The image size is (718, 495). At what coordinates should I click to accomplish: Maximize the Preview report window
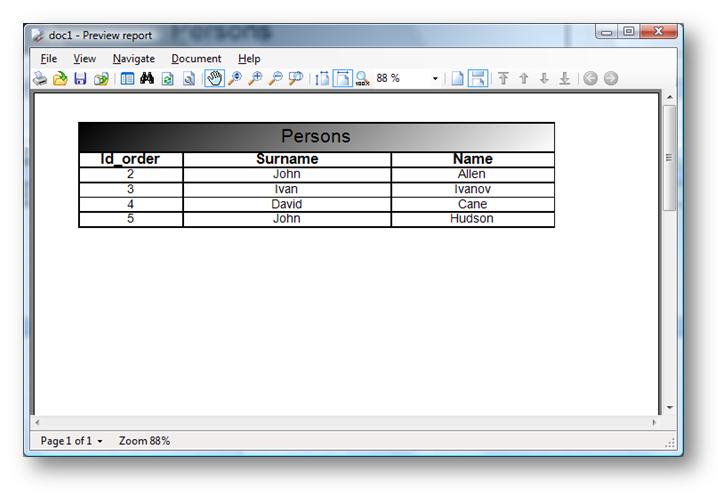coord(629,32)
